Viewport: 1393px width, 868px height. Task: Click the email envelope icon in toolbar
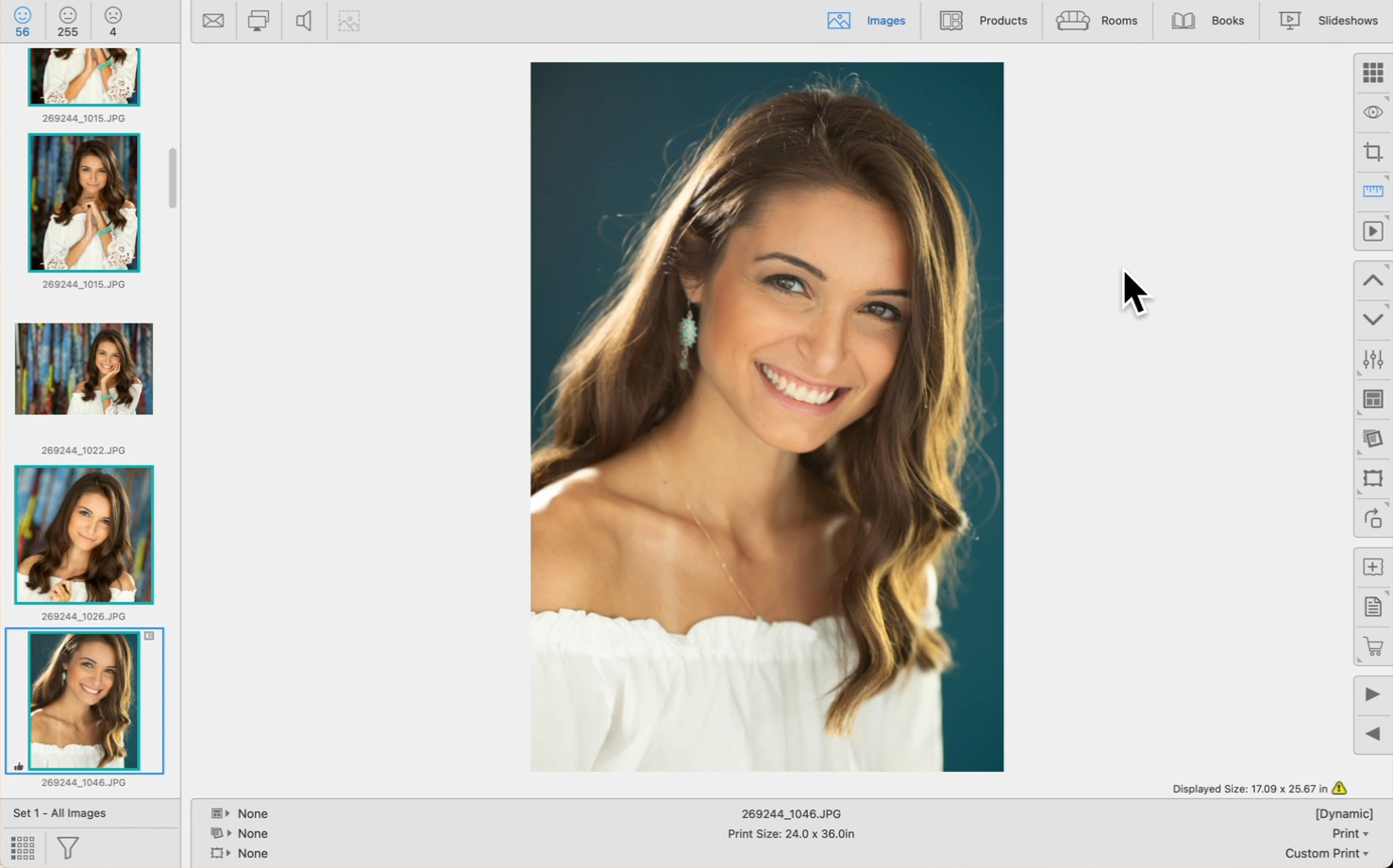tap(213, 21)
